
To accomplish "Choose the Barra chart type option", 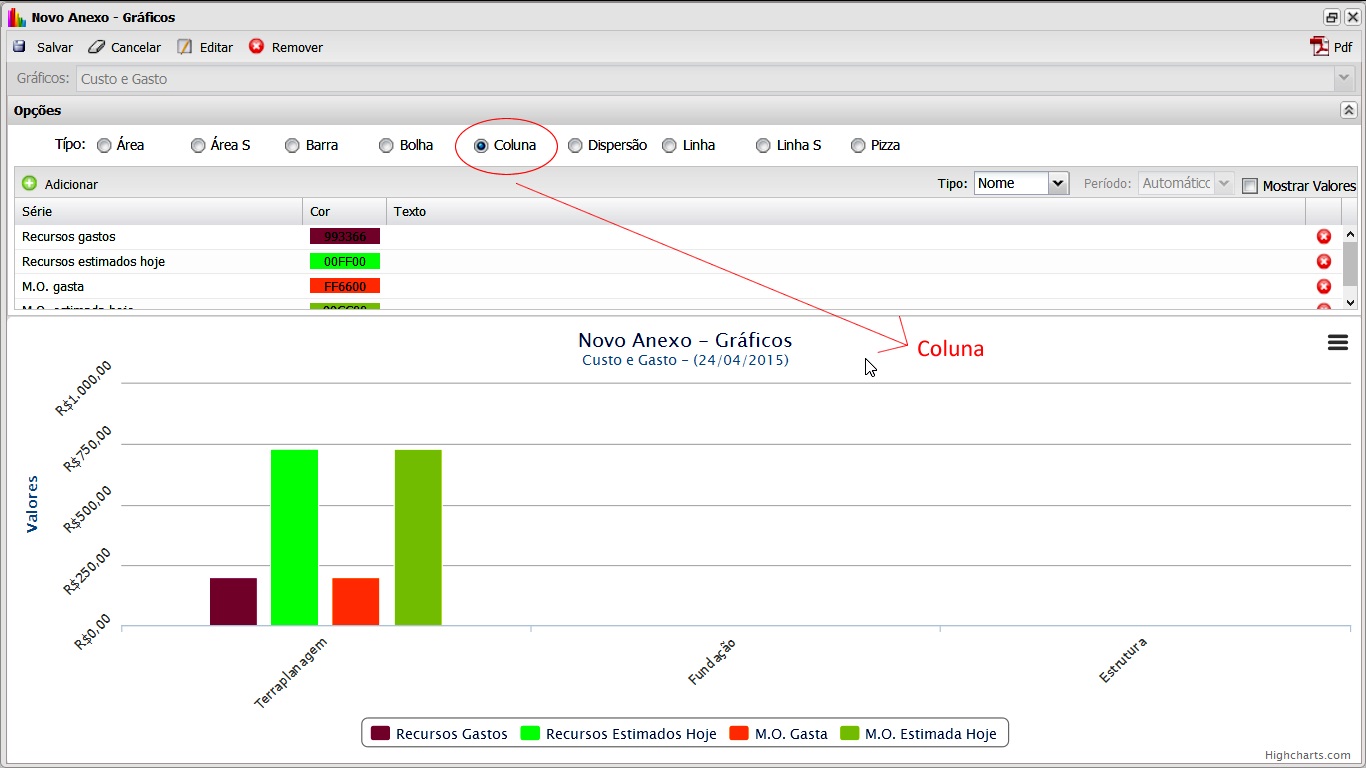I will 292,146.
